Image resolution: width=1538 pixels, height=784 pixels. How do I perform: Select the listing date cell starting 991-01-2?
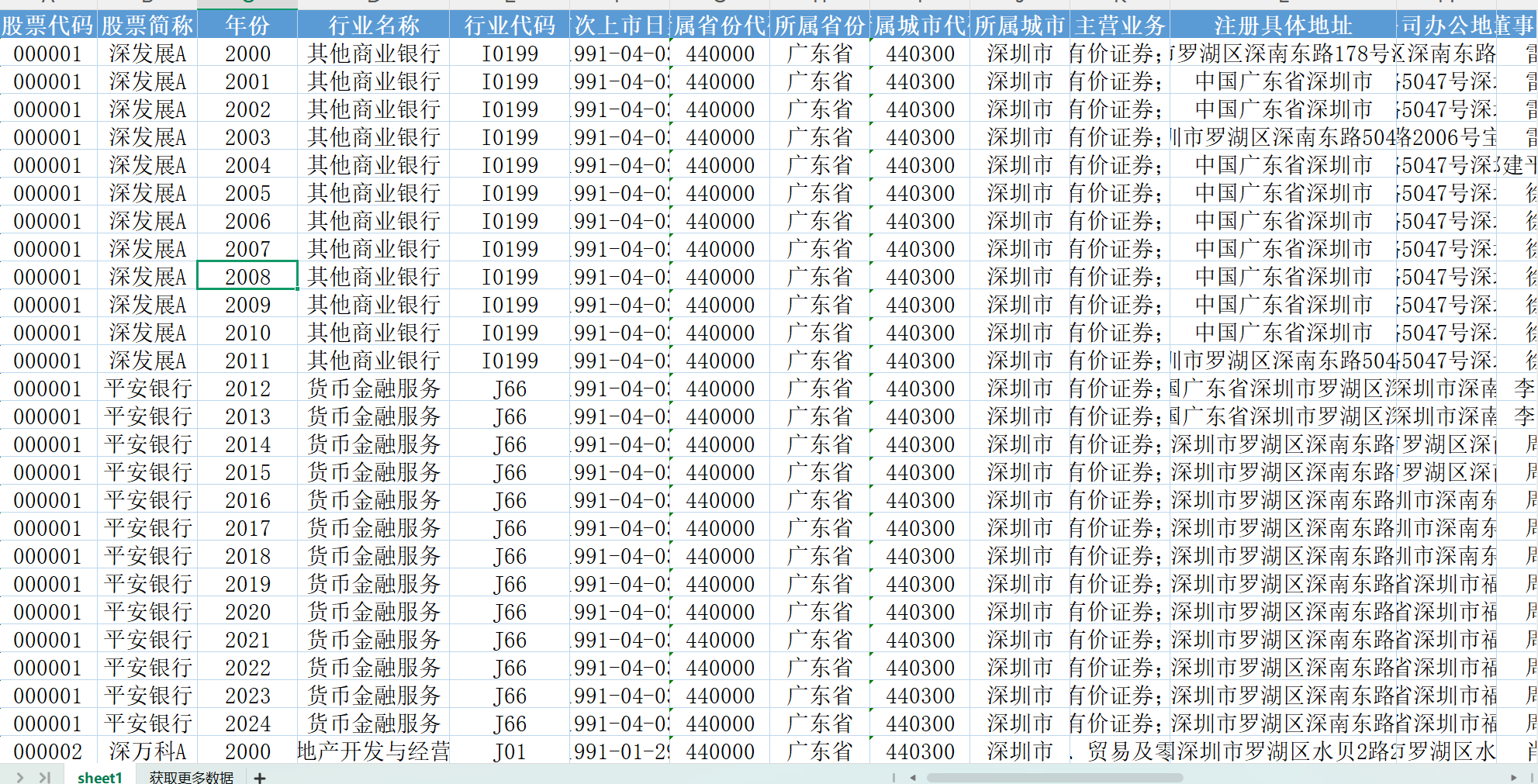pyautogui.click(x=620, y=751)
